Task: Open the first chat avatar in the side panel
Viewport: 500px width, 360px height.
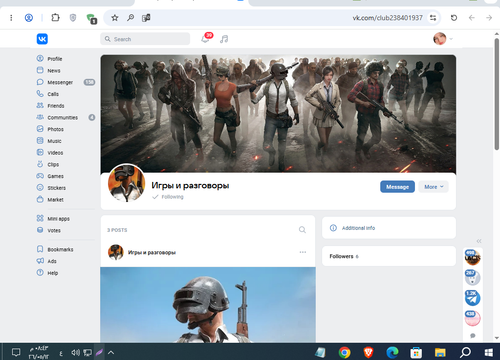Action: tap(472, 257)
